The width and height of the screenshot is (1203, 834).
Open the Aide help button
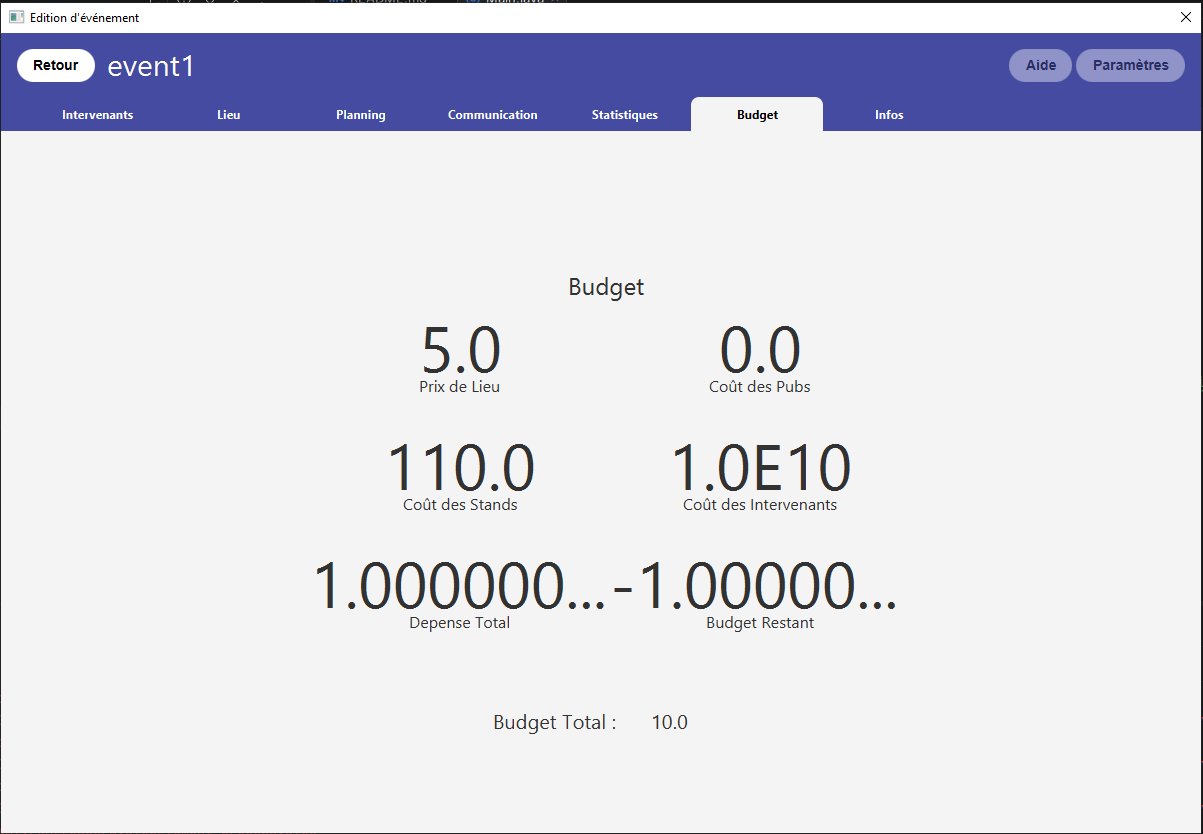(x=1041, y=66)
